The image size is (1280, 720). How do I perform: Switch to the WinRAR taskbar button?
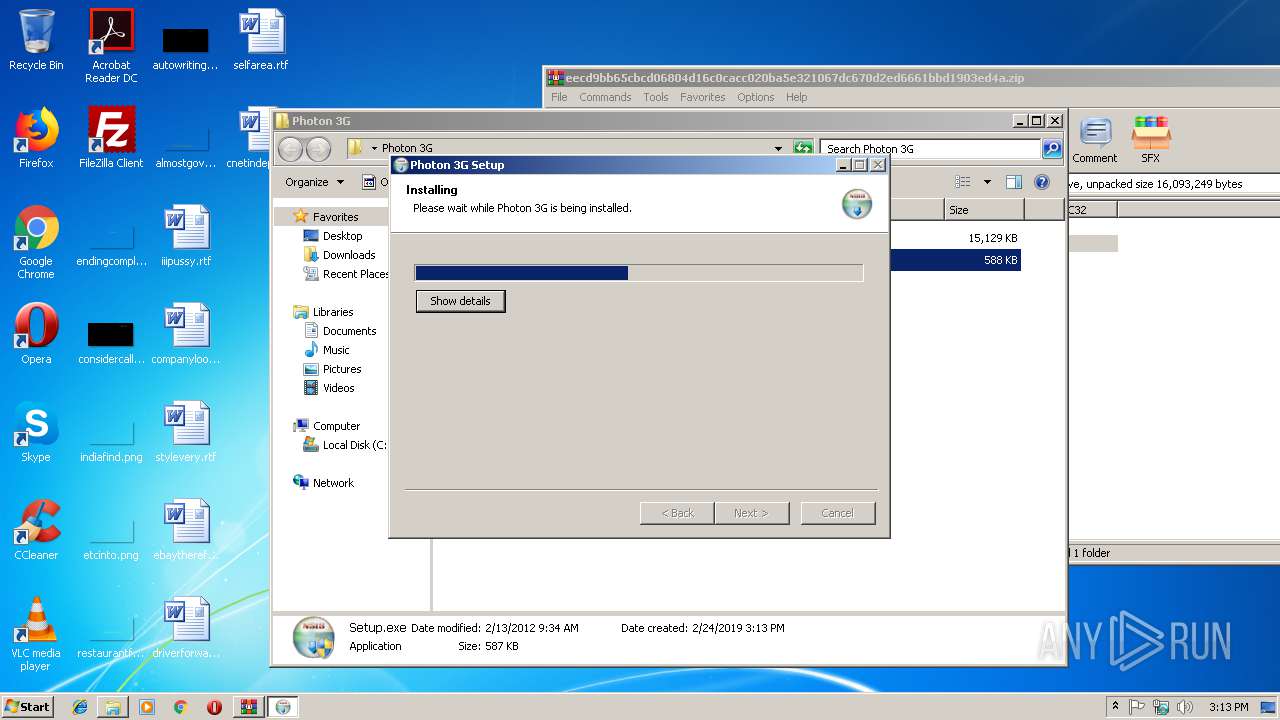[x=248, y=707]
